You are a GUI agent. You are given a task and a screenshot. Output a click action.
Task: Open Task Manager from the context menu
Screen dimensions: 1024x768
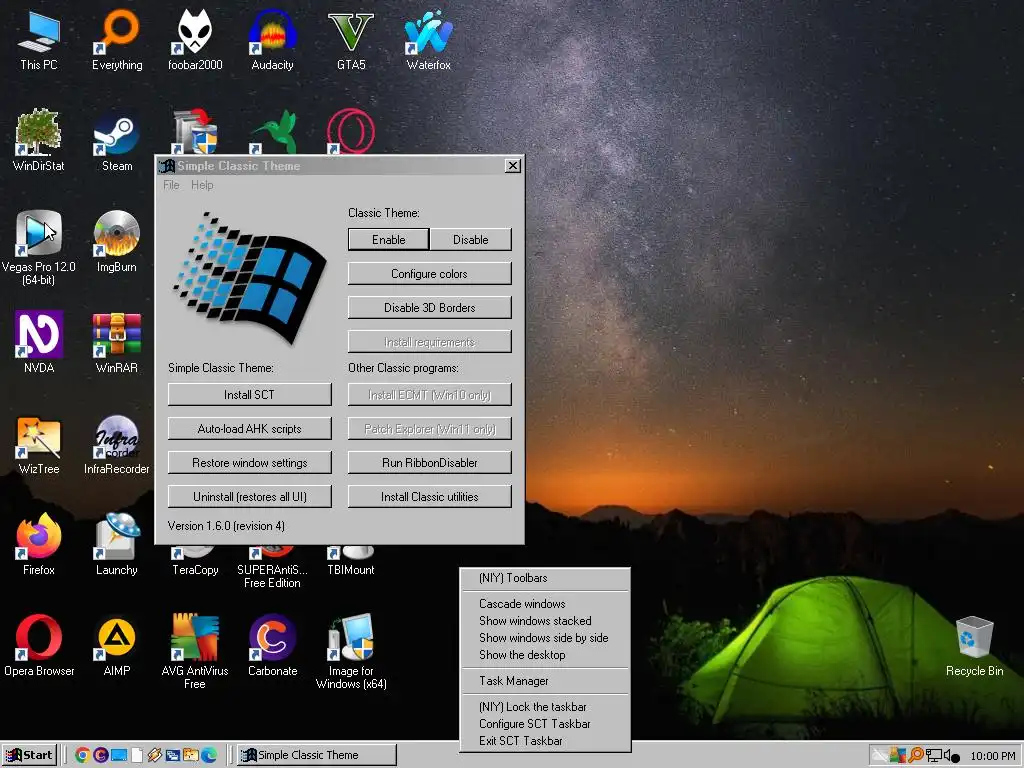[x=545, y=681]
